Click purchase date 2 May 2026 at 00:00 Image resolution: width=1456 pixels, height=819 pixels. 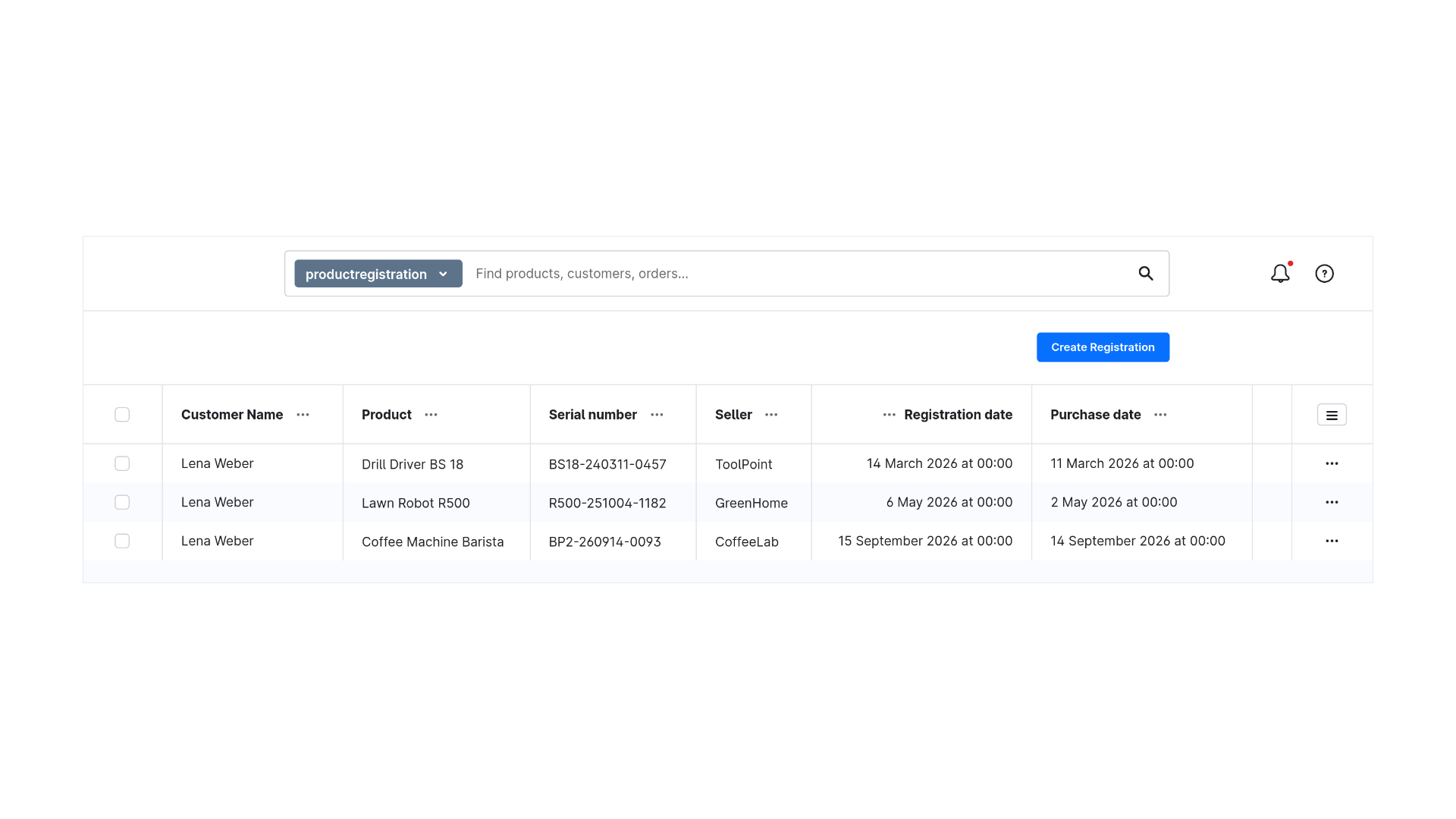pyautogui.click(x=1114, y=502)
